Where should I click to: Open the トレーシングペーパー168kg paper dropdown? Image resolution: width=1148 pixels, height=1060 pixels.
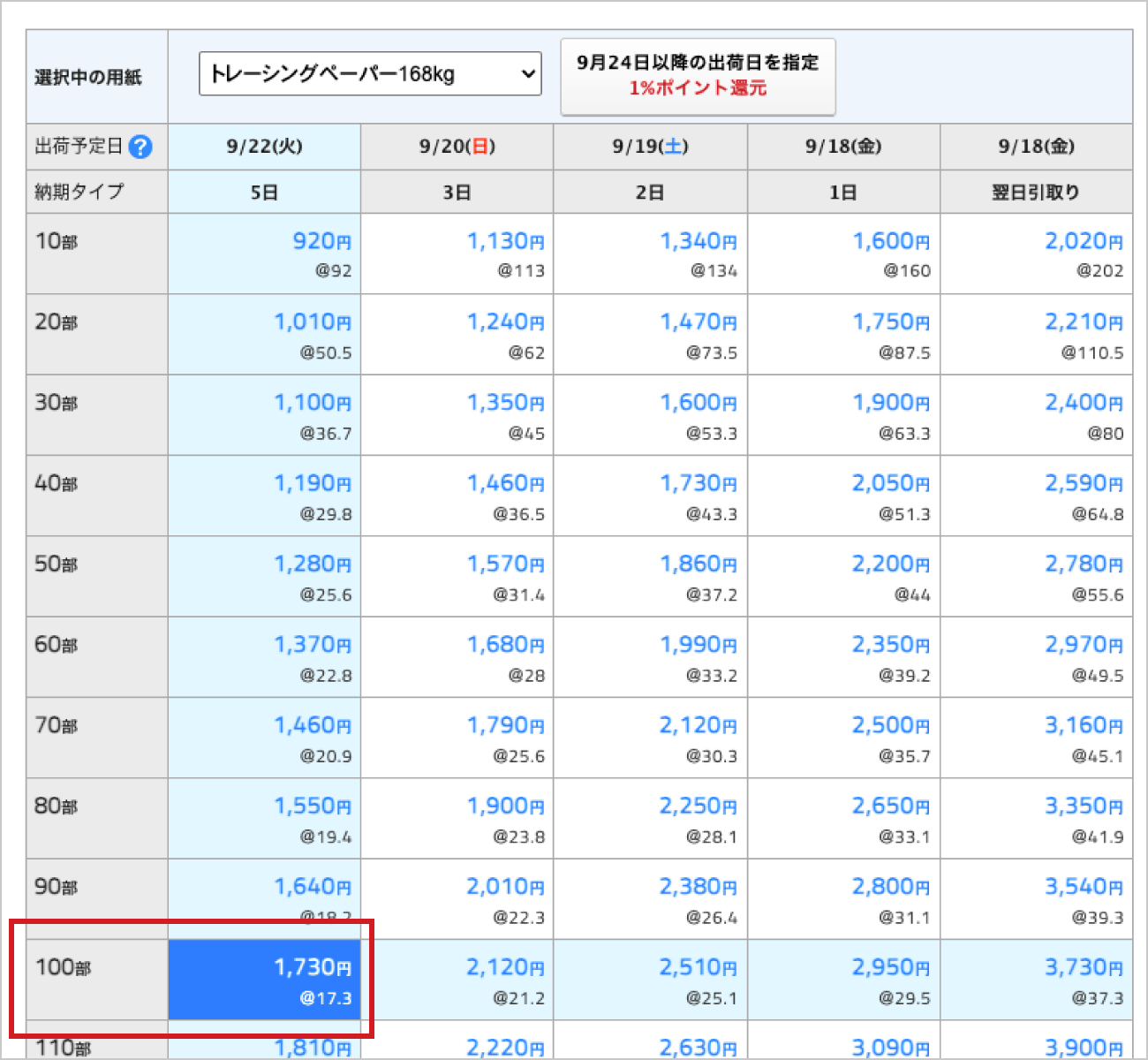370,74
